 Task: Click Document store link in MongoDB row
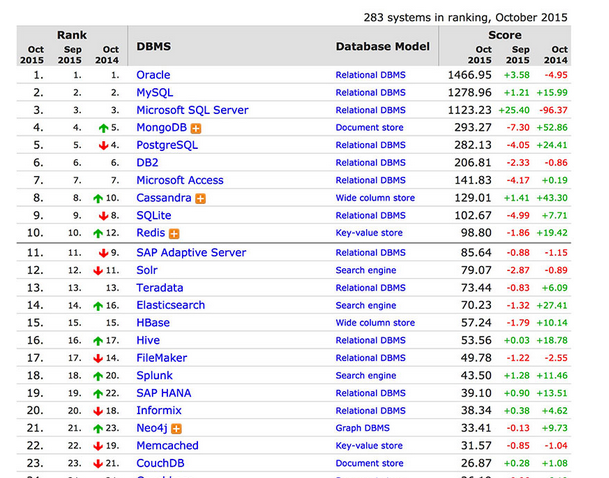(x=369, y=128)
